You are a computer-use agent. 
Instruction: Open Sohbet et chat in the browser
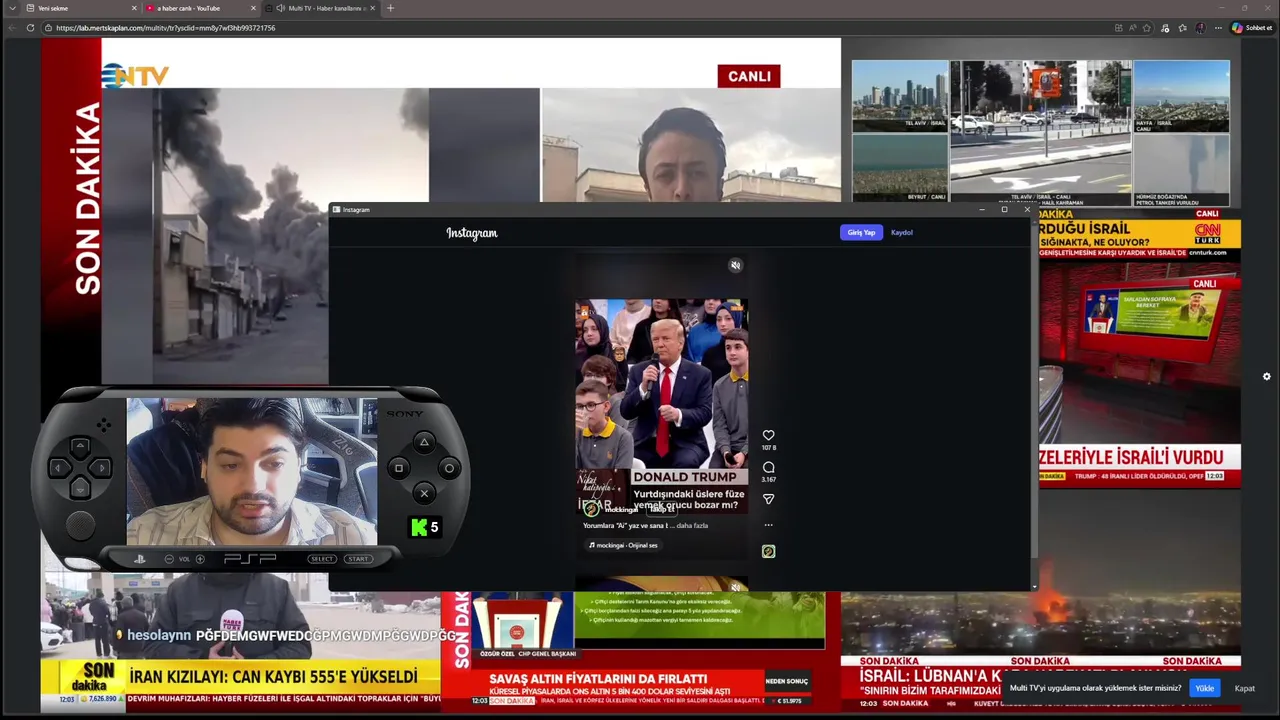tap(1251, 28)
